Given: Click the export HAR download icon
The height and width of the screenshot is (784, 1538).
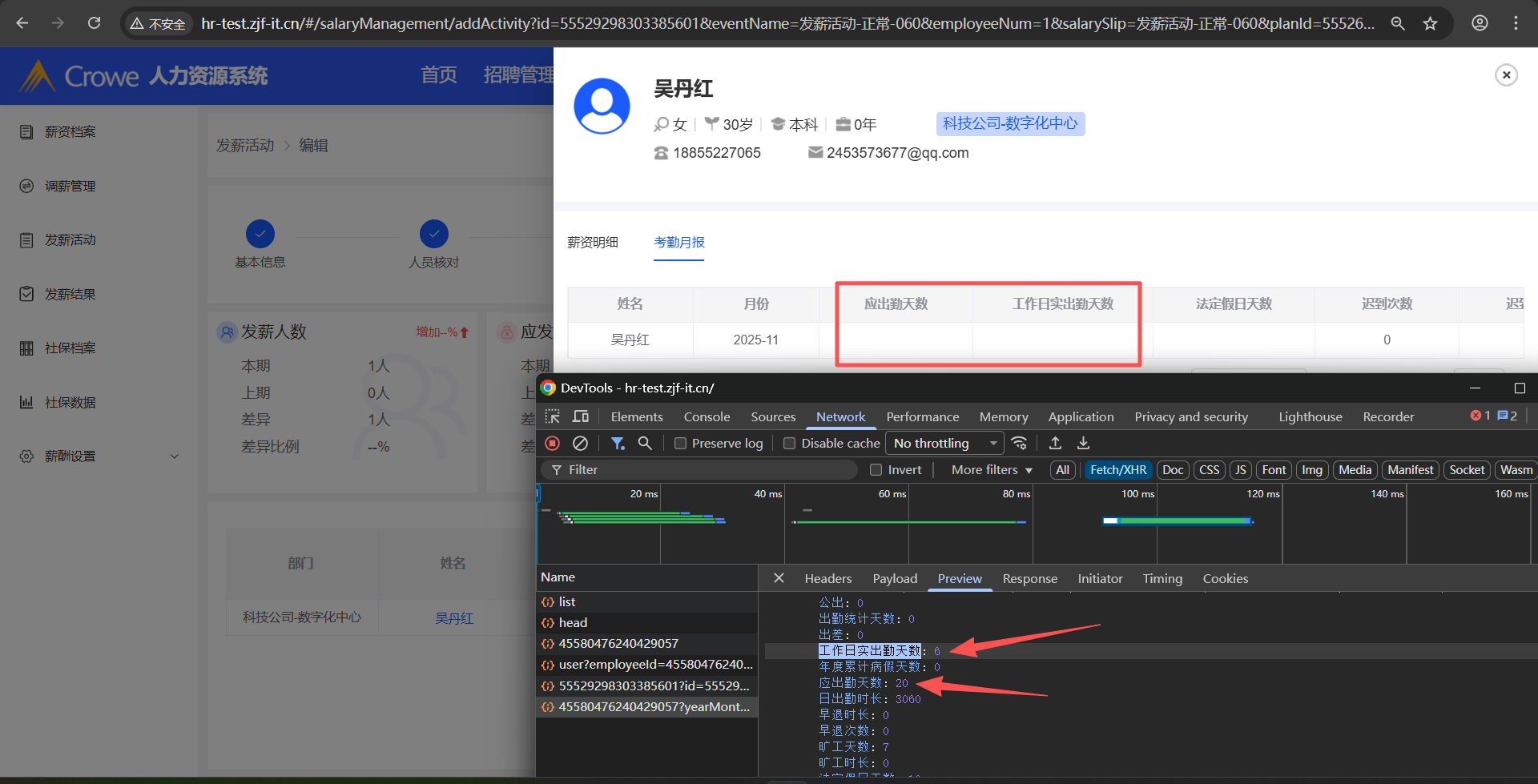Looking at the screenshot, I should point(1083,443).
